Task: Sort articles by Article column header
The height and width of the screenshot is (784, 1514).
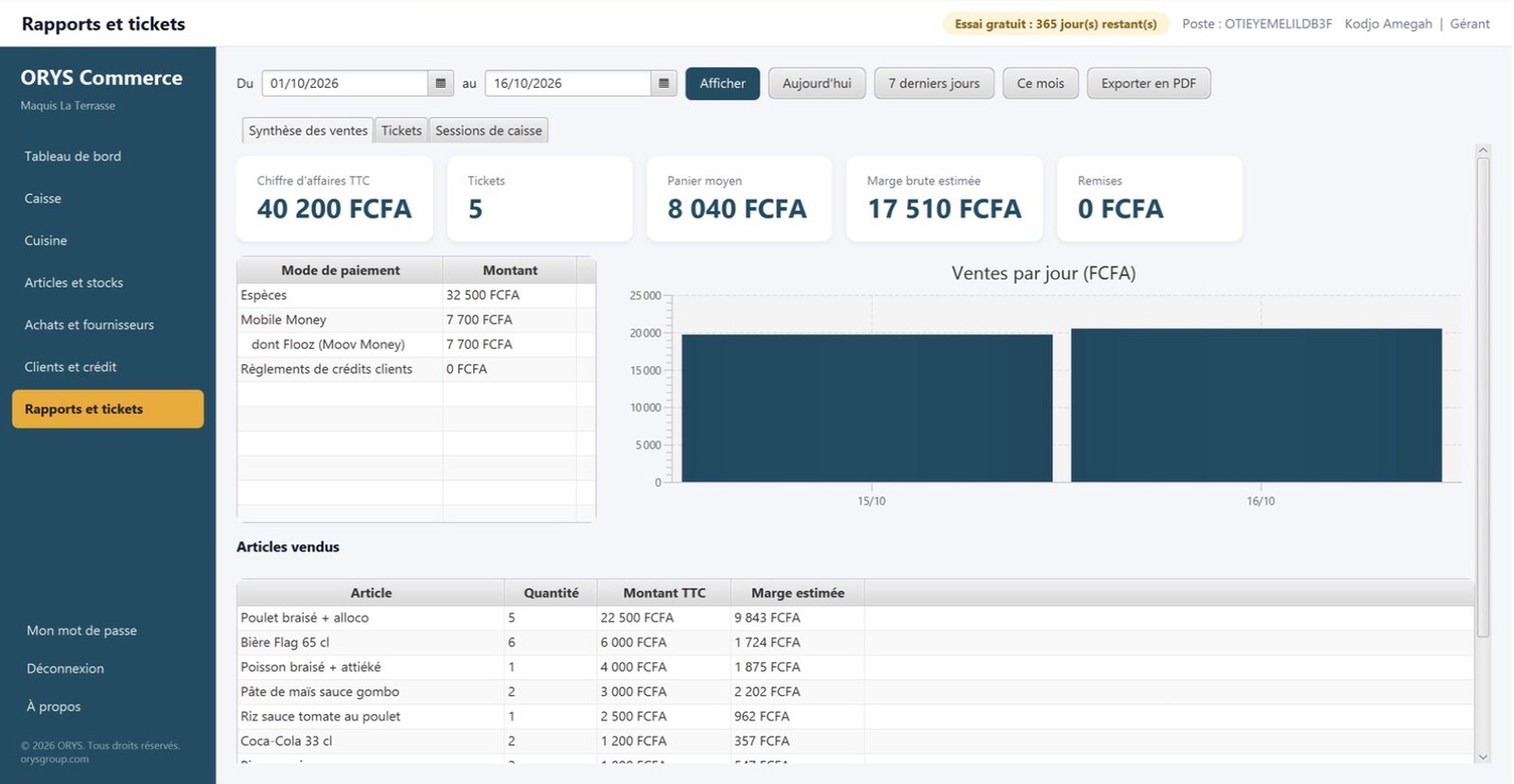Action: 371,593
